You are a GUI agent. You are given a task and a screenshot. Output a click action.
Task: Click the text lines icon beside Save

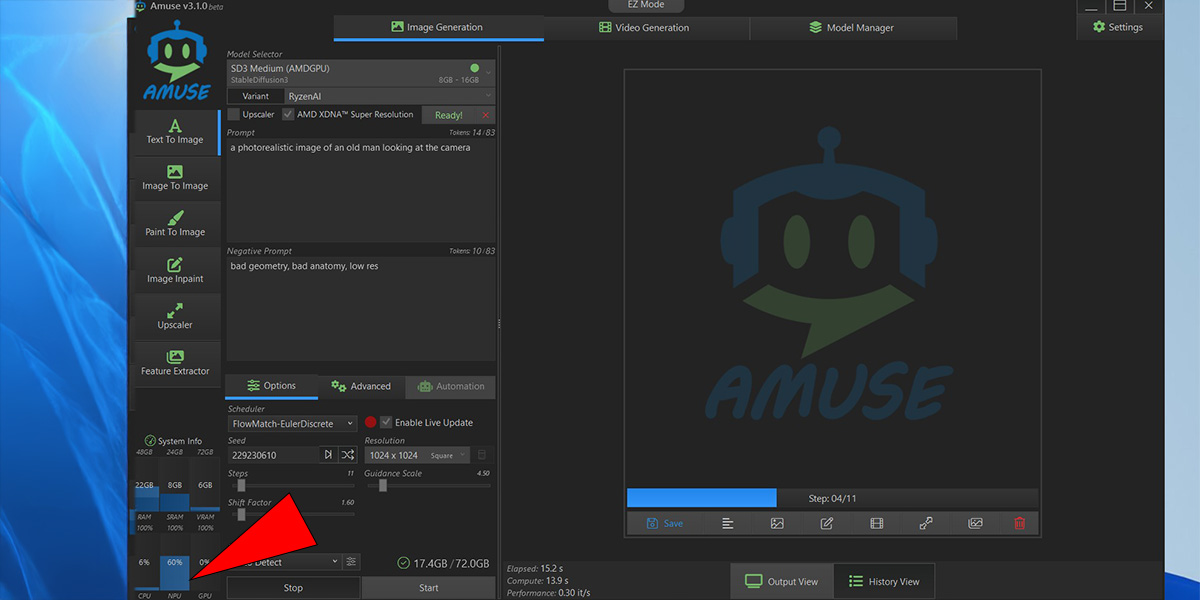coord(728,523)
